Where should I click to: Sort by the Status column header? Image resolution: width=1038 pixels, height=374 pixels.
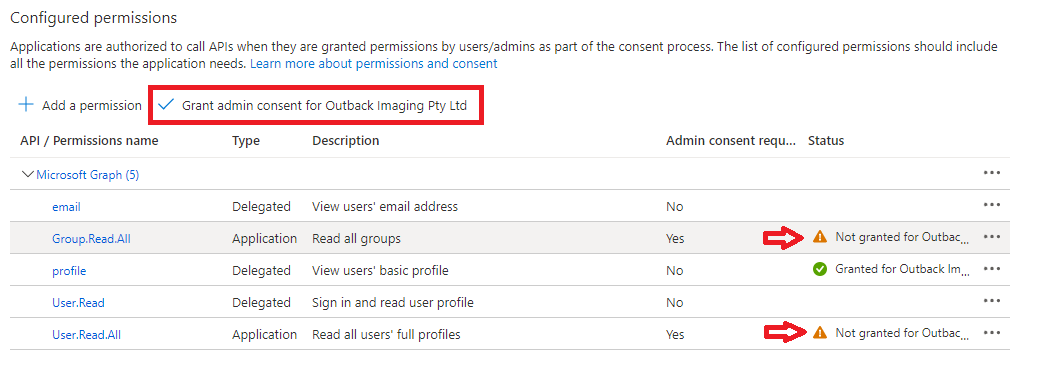pos(826,140)
